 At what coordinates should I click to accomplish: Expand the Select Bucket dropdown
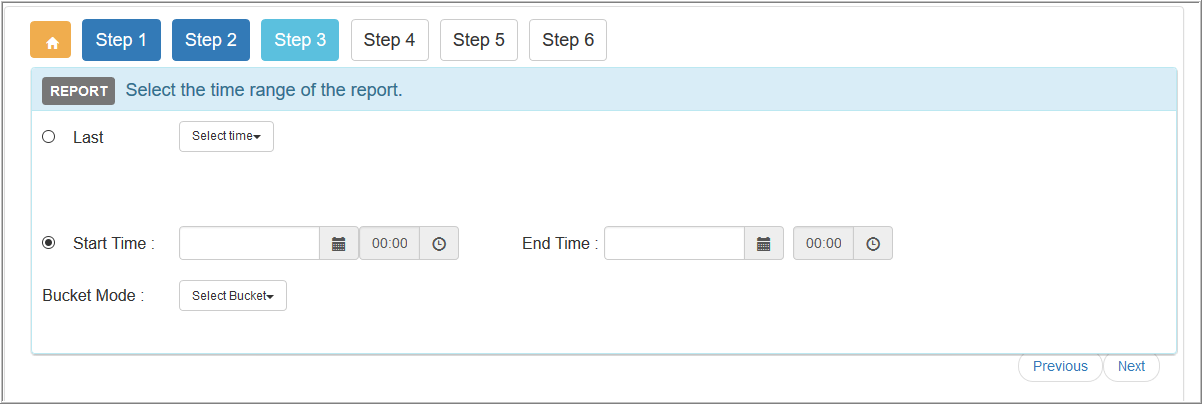pos(233,295)
